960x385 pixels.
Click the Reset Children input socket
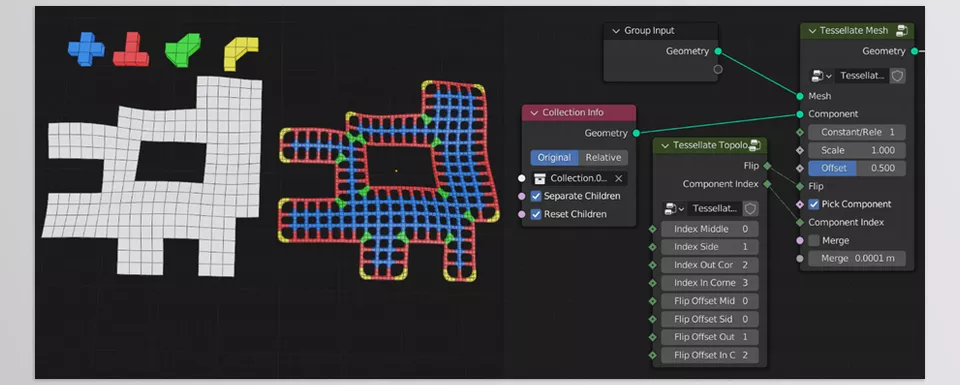click(x=522, y=214)
